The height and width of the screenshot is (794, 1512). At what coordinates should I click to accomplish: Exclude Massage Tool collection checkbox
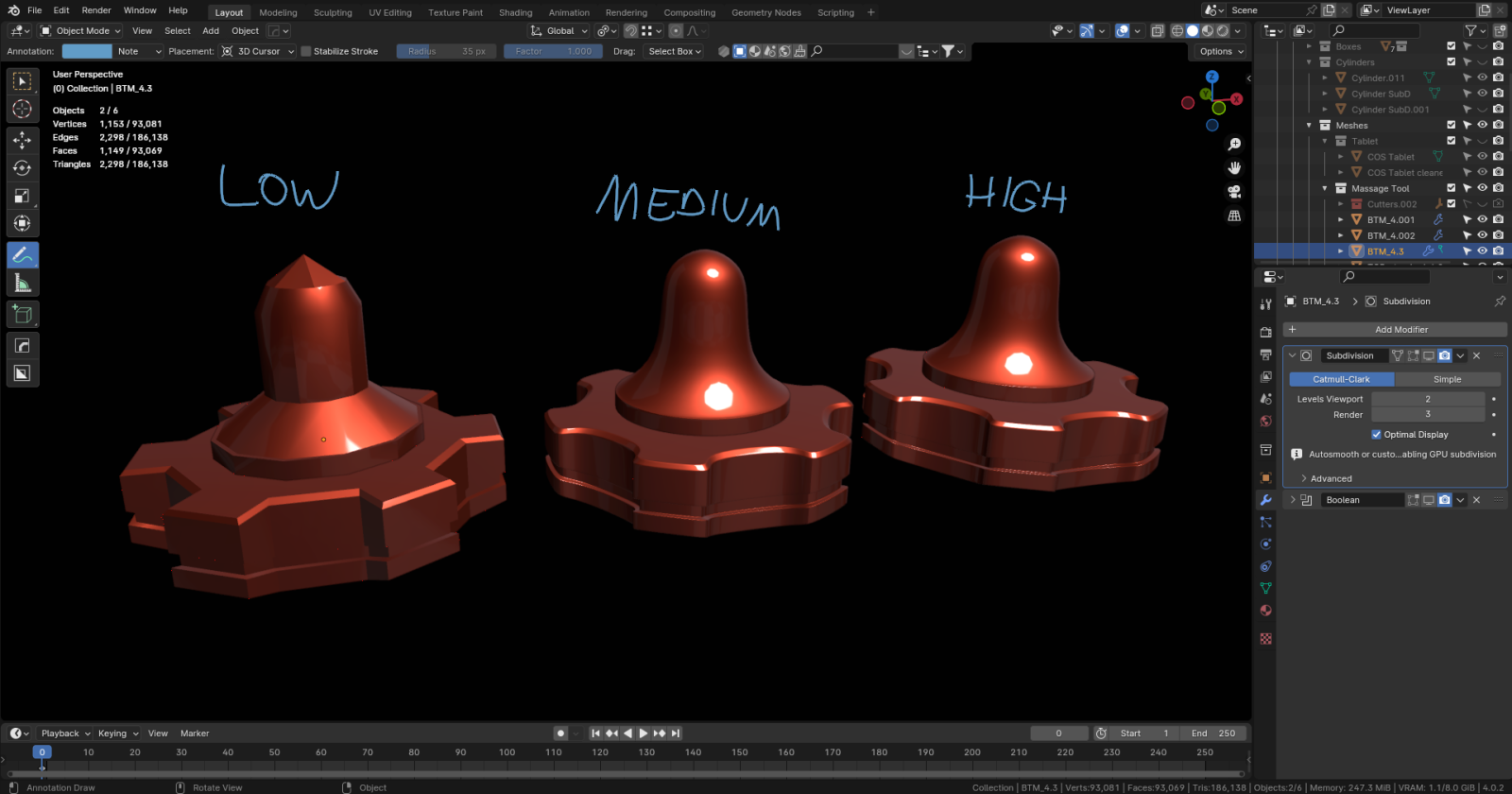pos(1452,188)
